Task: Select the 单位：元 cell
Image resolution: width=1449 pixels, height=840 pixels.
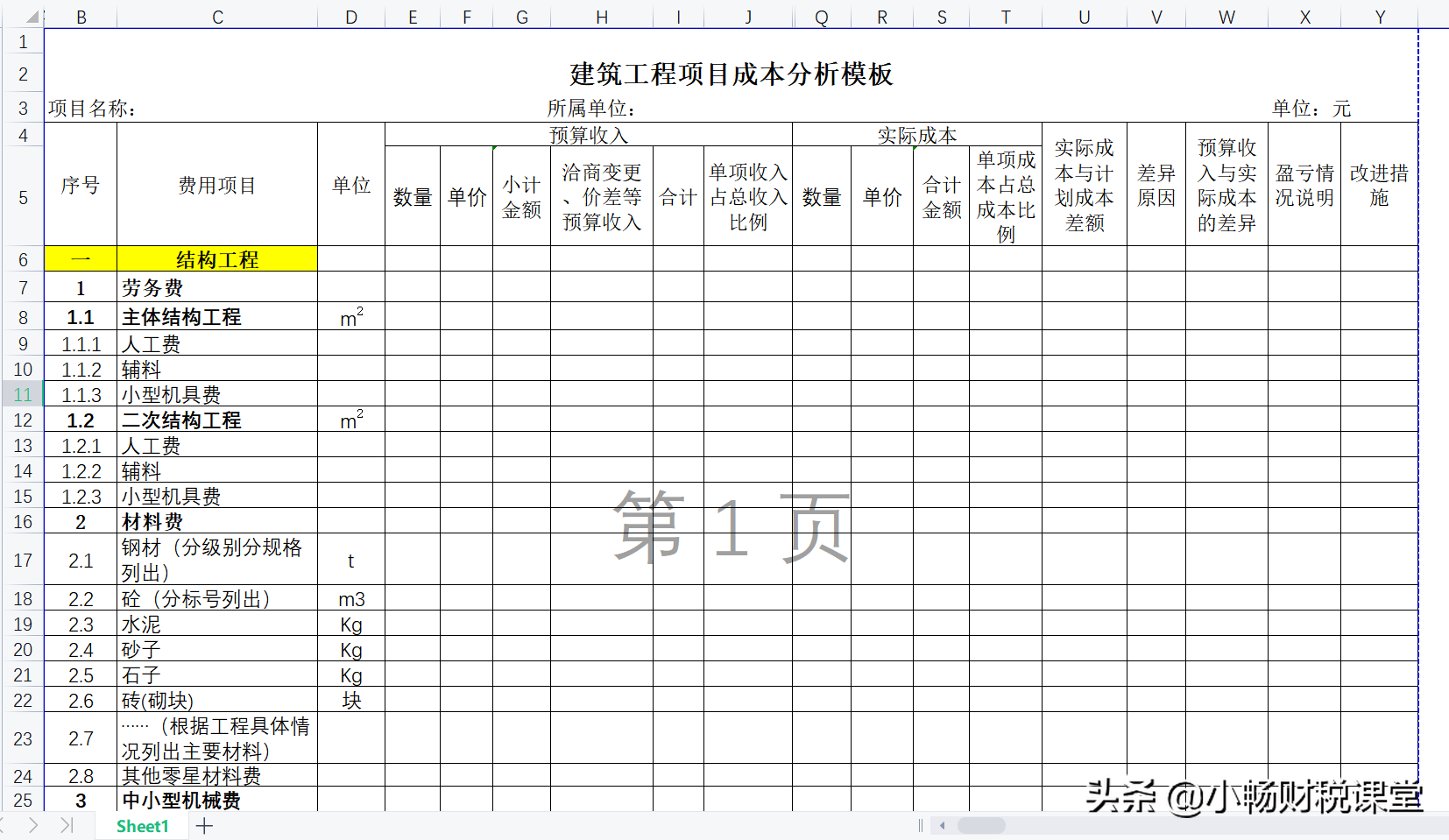Action: pos(1310,108)
